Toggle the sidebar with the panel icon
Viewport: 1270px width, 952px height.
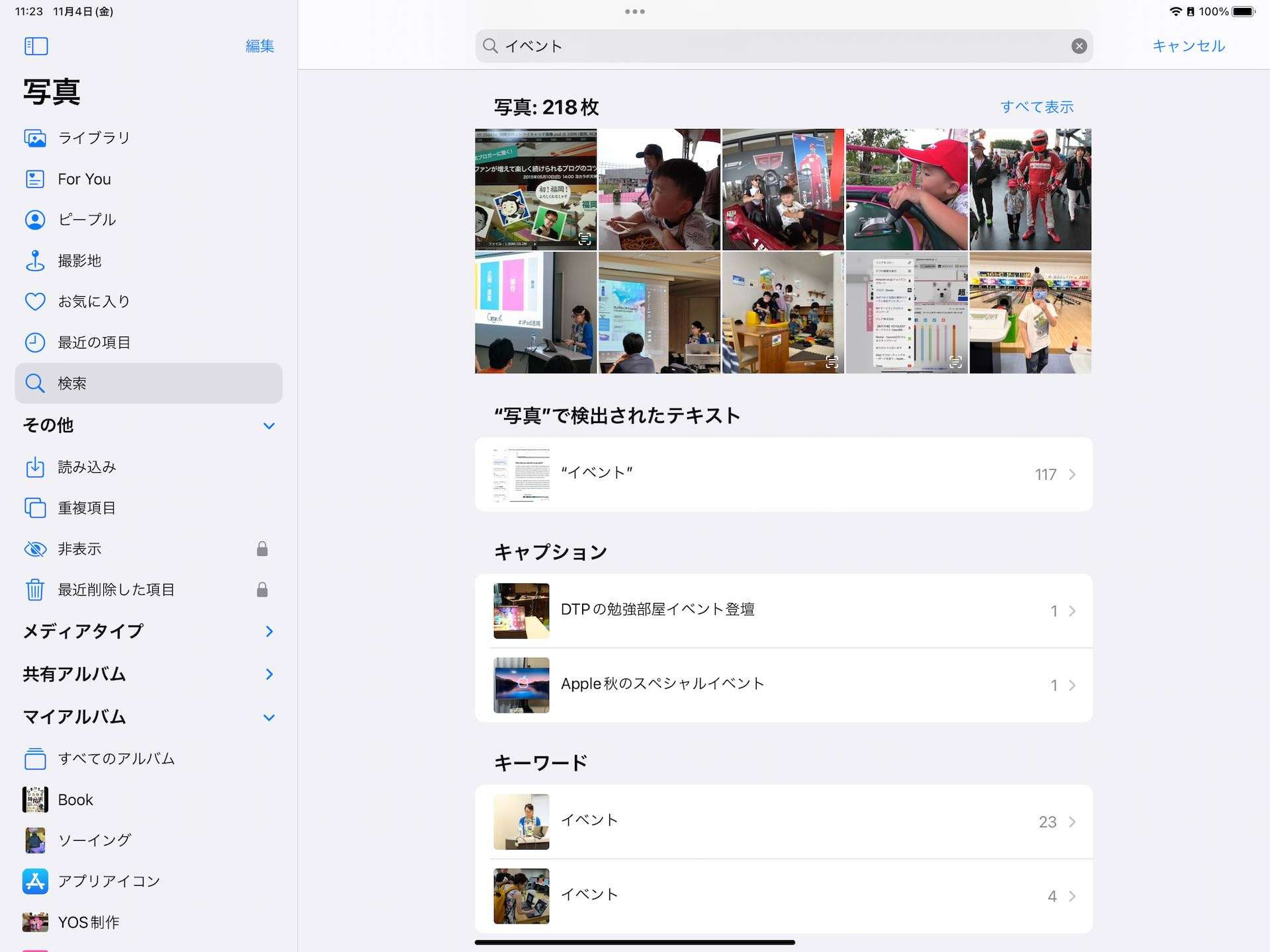[36, 46]
